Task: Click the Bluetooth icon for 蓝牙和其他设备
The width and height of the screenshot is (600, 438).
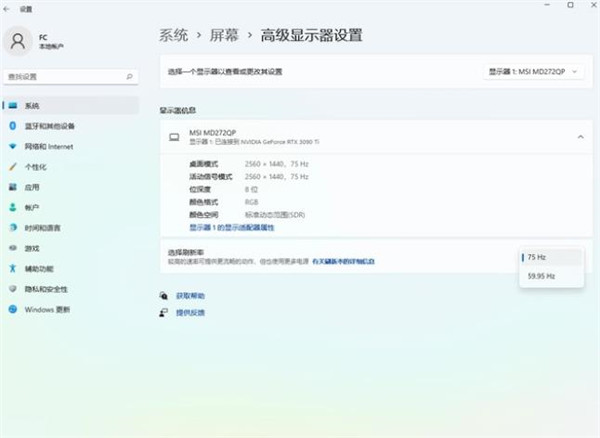Action: pyautogui.click(x=13, y=126)
